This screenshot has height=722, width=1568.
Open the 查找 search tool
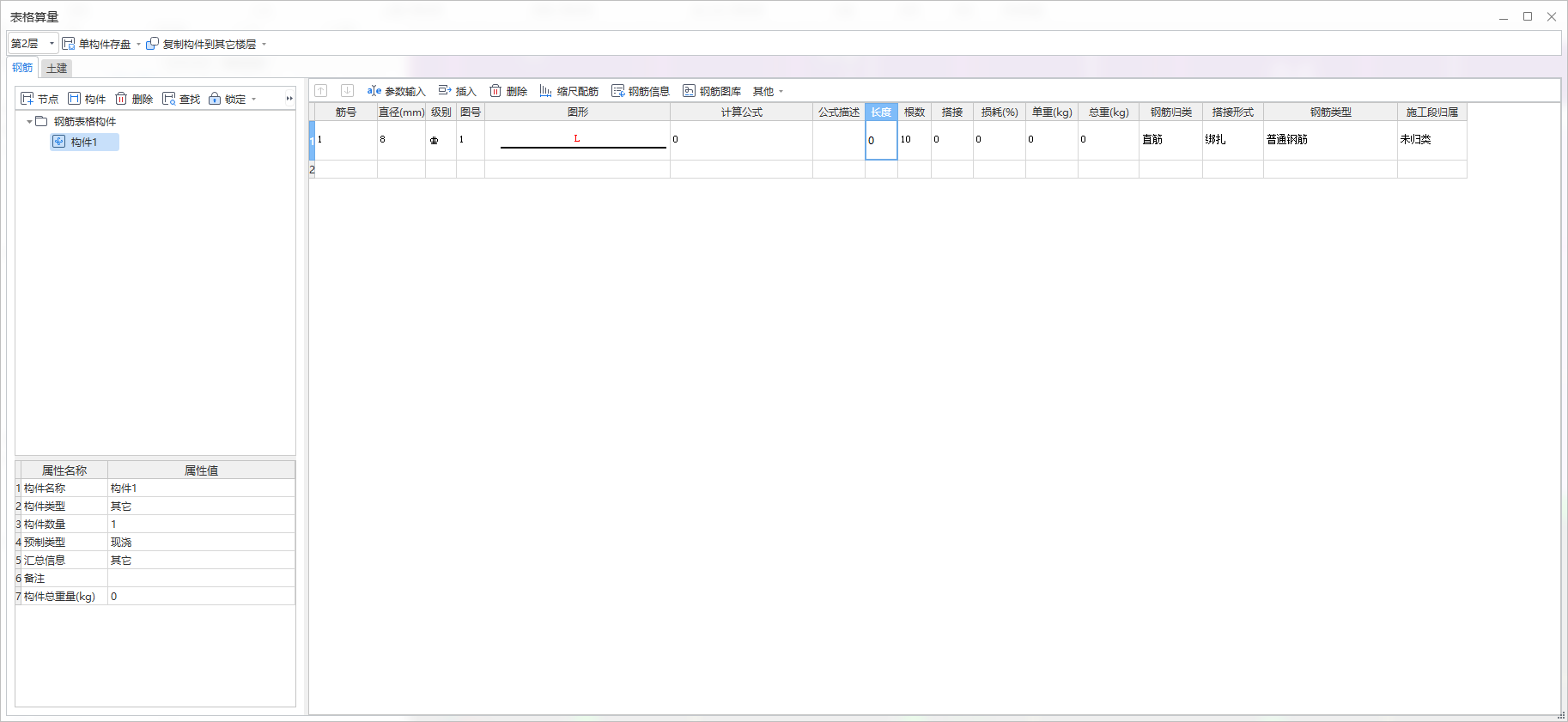click(181, 99)
